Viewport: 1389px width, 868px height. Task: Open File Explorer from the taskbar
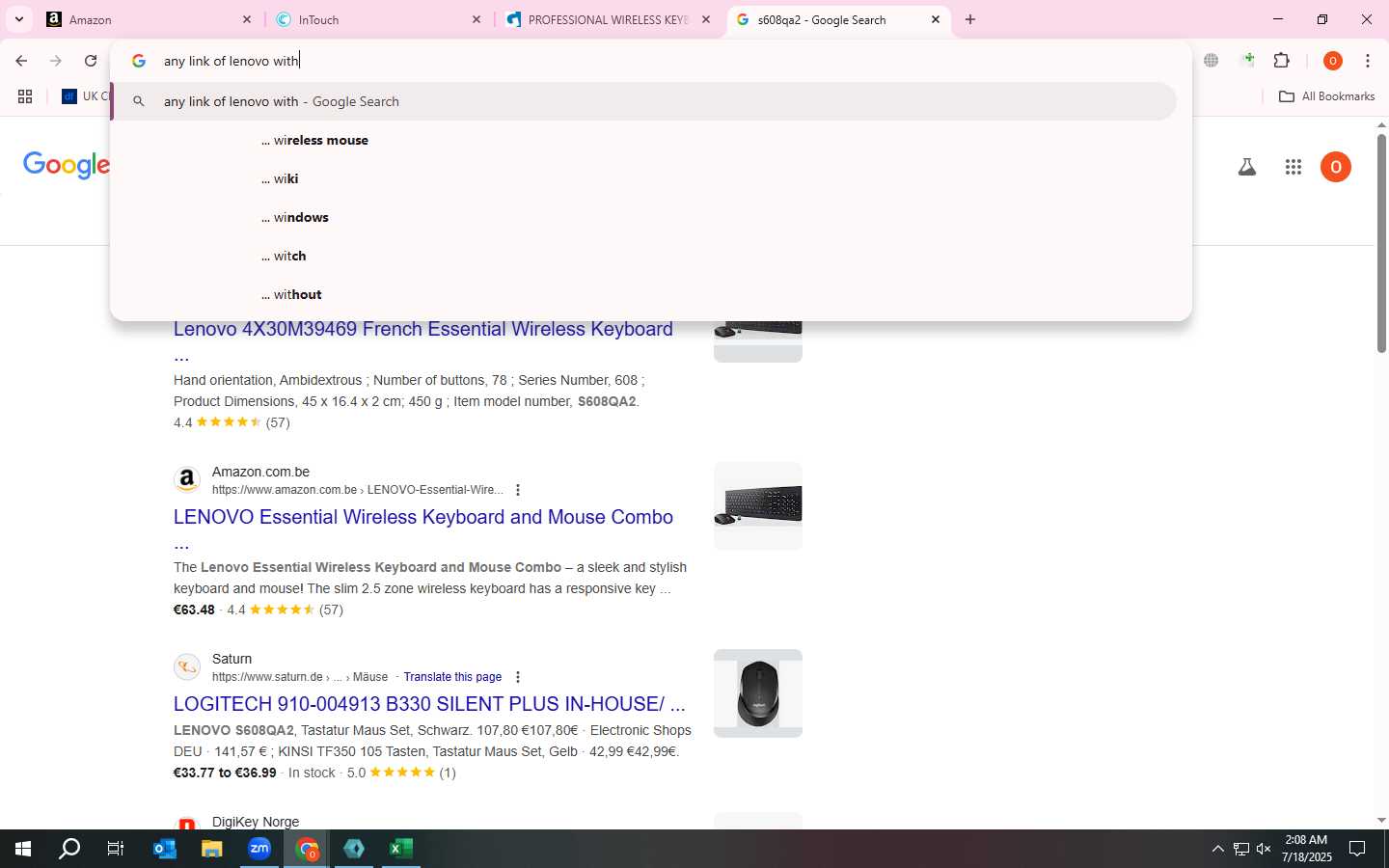tap(212, 849)
